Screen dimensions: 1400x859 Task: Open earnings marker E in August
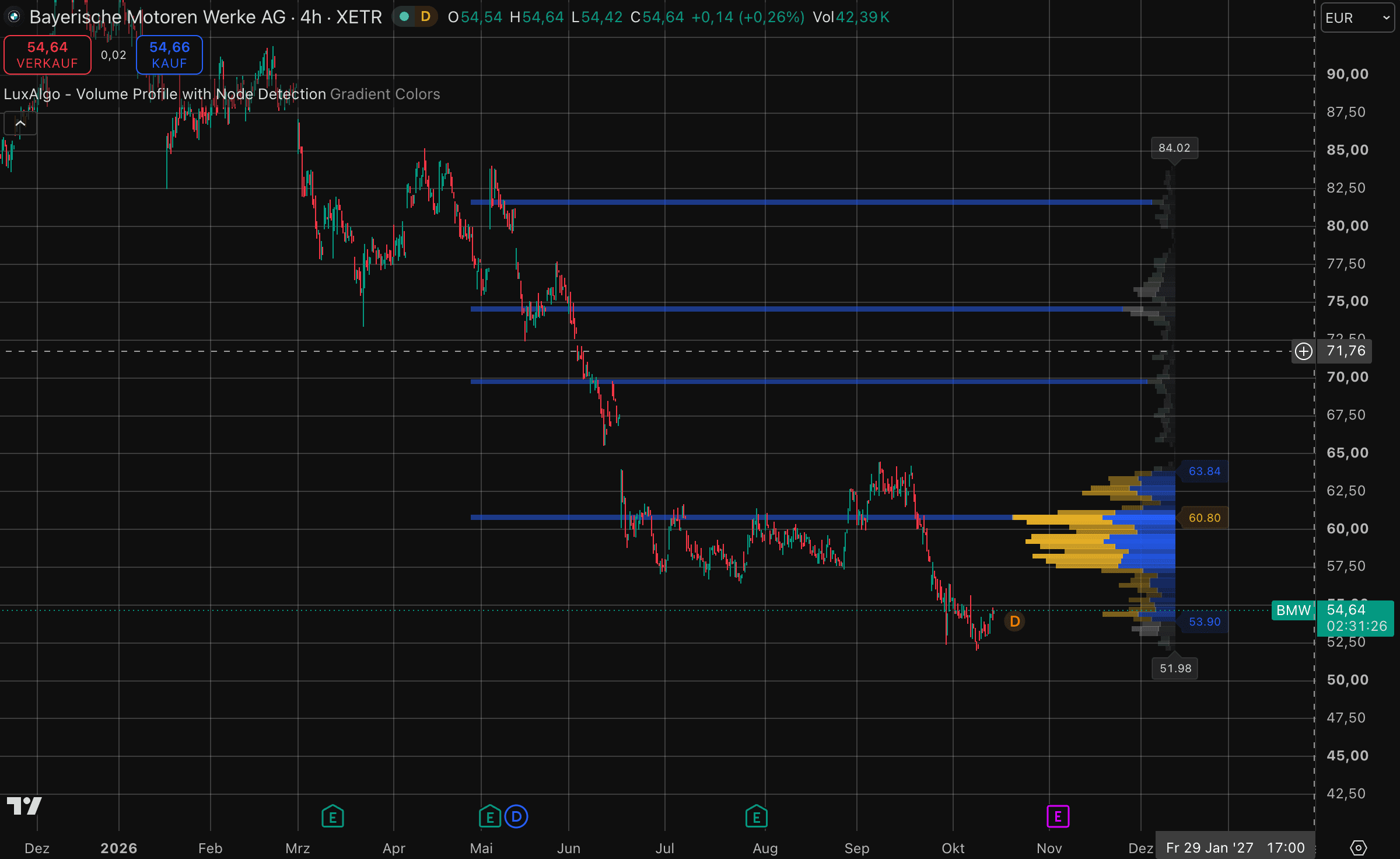(757, 816)
